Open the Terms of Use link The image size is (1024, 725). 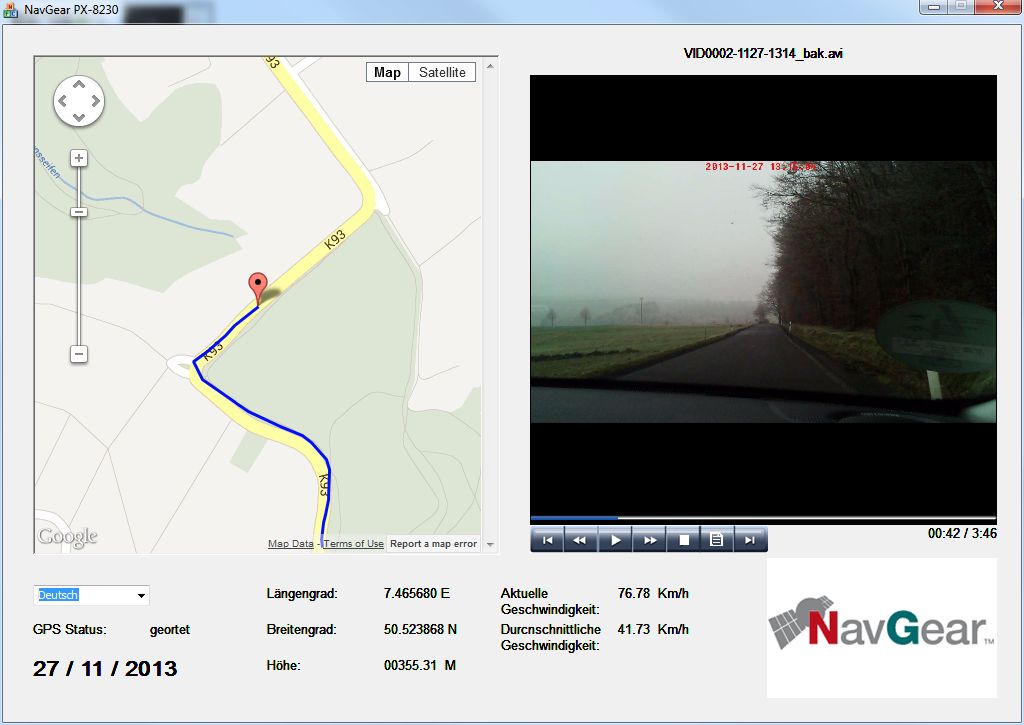click(353, 544)
